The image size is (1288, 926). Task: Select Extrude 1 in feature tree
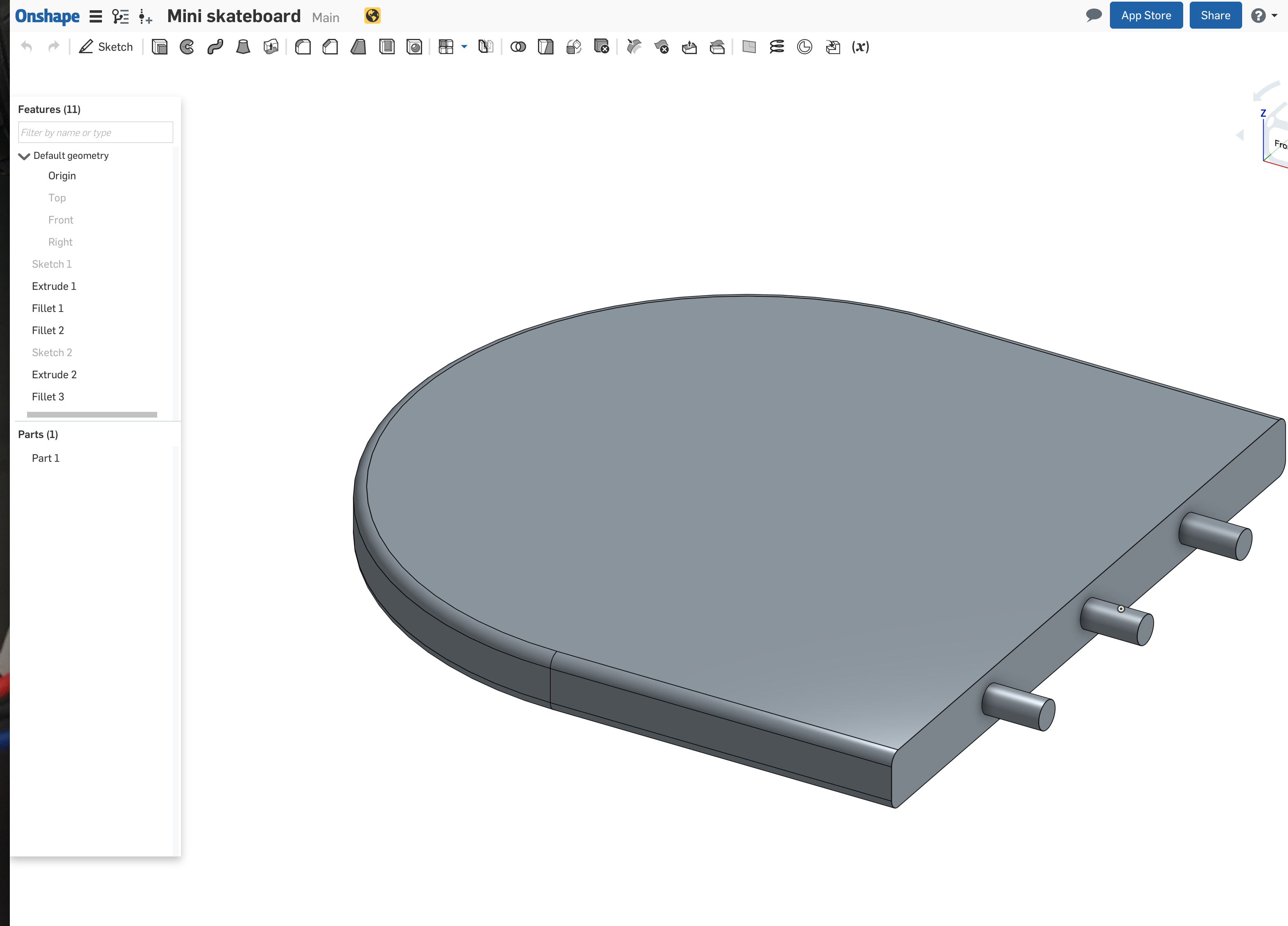[x=55, y=285]
